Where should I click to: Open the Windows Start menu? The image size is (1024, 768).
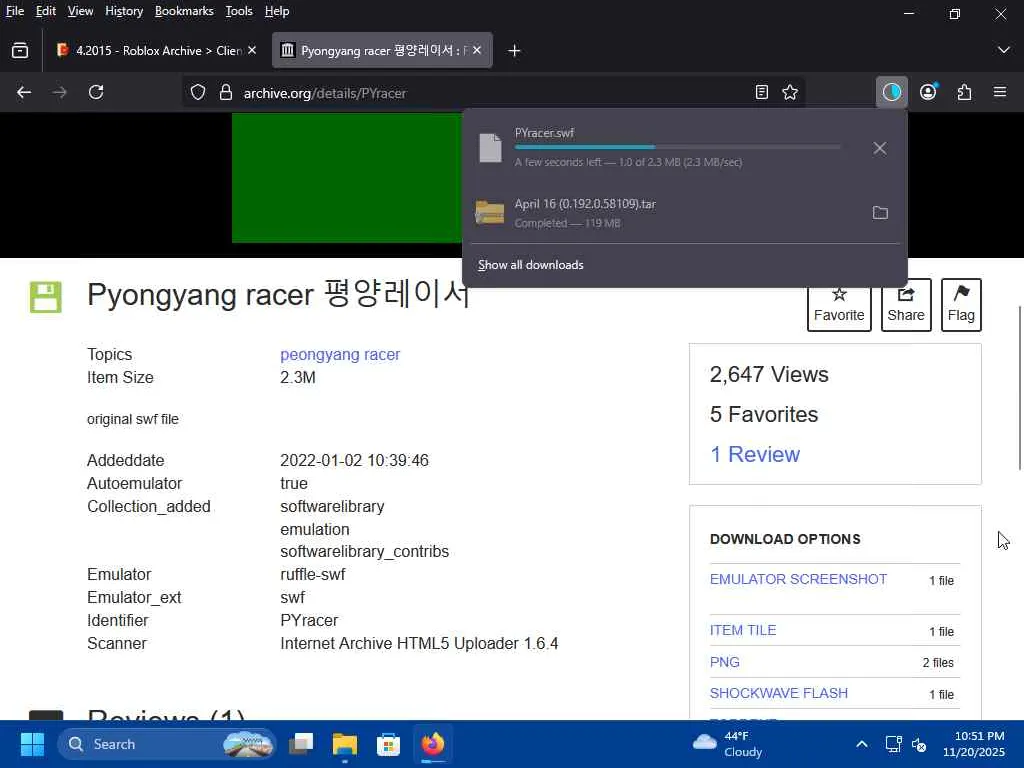tap(32, 744)
